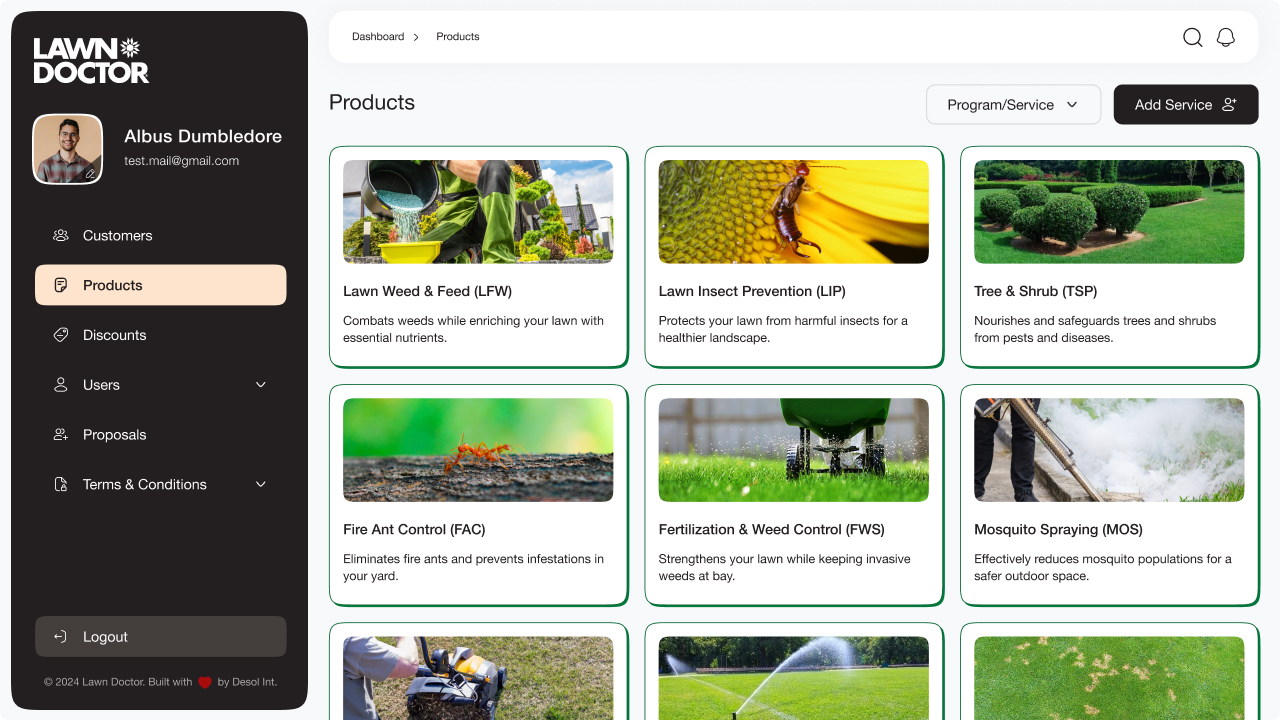This screenshot has height=720, width=1280.
Task: Click the Lawn Doctor logo
Action: [91, 60]
